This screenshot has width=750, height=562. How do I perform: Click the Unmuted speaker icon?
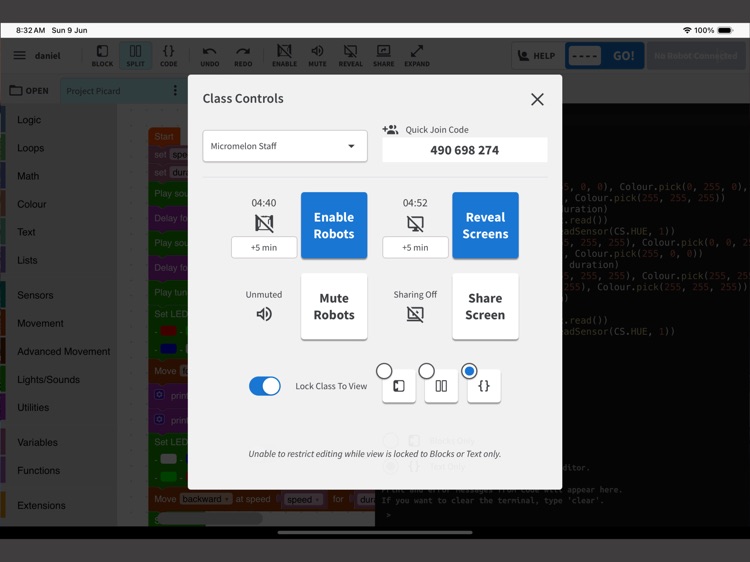coord(264,314)
